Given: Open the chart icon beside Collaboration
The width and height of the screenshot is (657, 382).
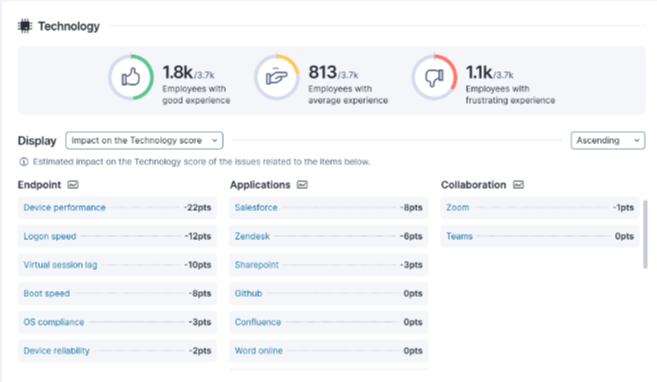Looking at the screenshot, I should pyautogui.click(x=518, y=185).
